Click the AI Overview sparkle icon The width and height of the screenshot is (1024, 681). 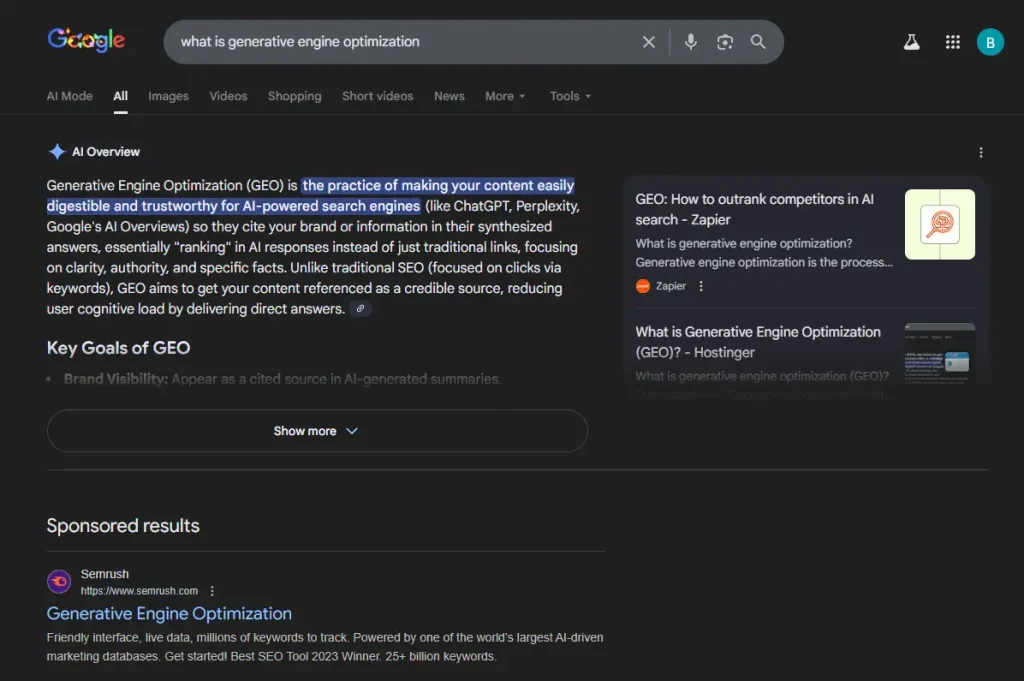[57, 151]
